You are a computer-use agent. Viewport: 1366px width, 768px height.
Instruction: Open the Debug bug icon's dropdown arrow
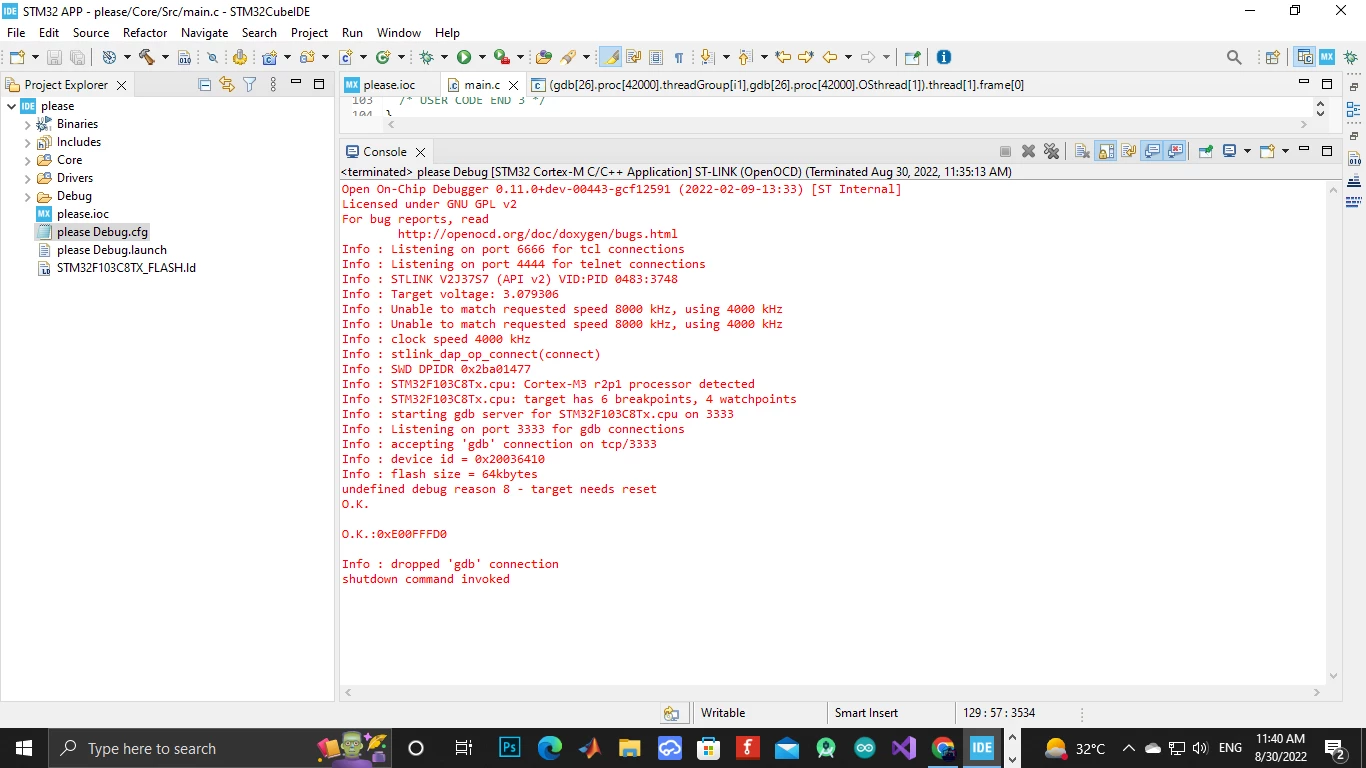(x=444, y=58)
